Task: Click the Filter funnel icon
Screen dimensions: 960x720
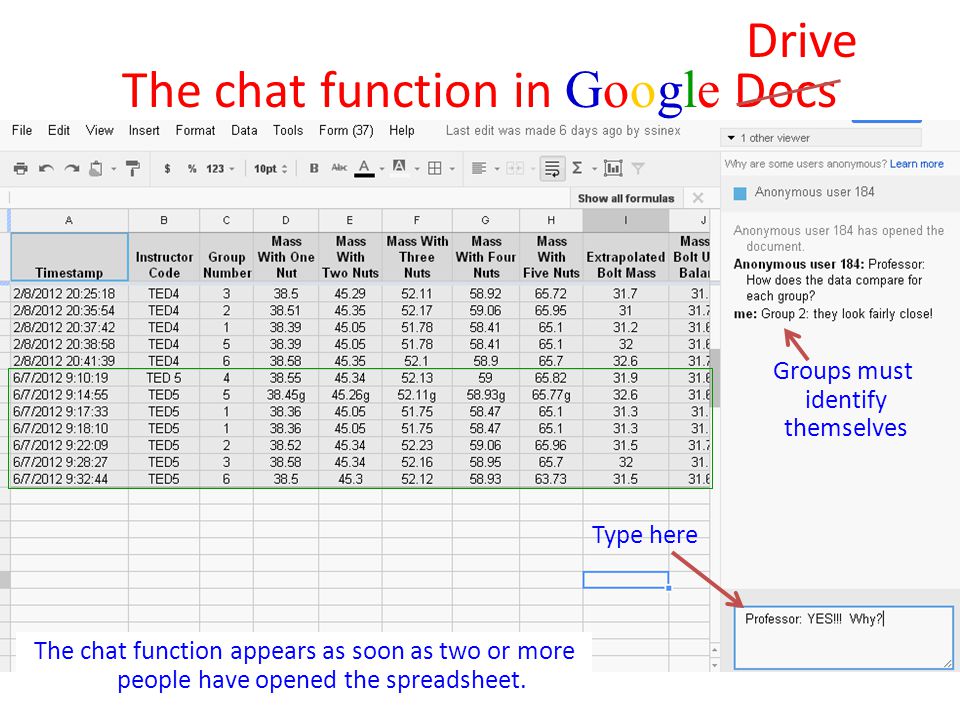Action: [x=638, y=168]
